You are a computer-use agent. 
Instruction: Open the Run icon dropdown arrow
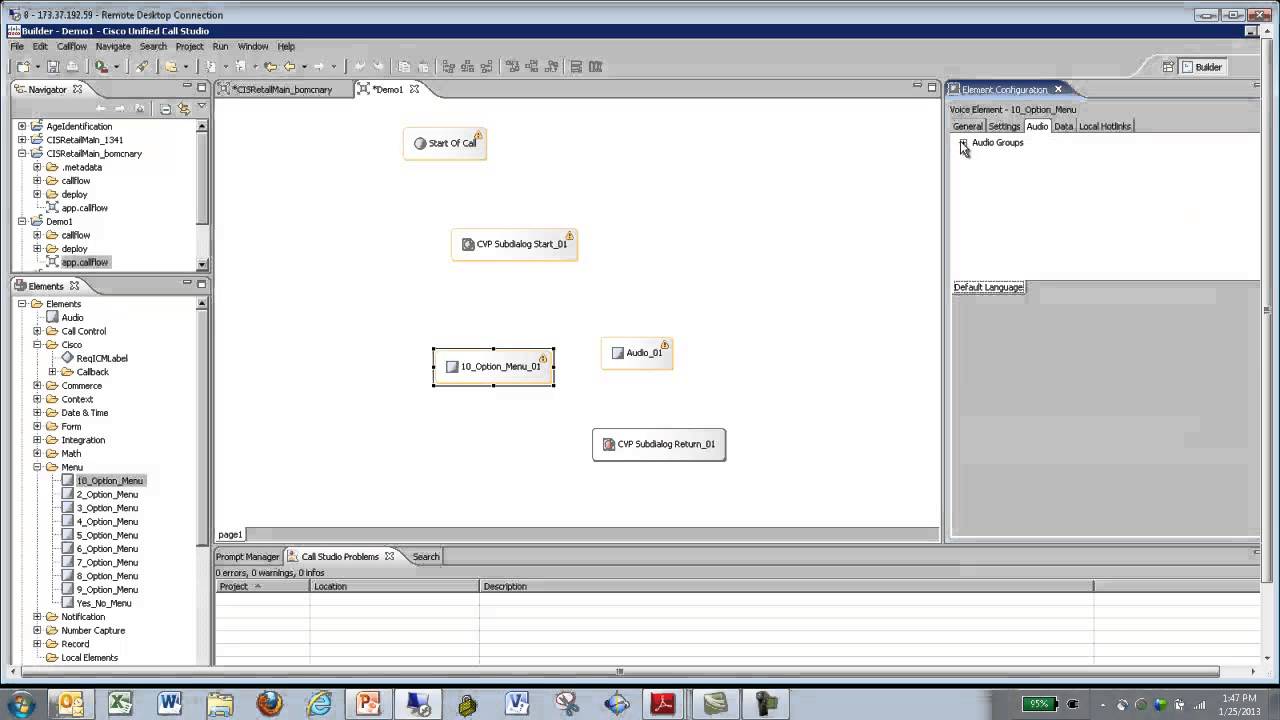(x=115, y=67)
